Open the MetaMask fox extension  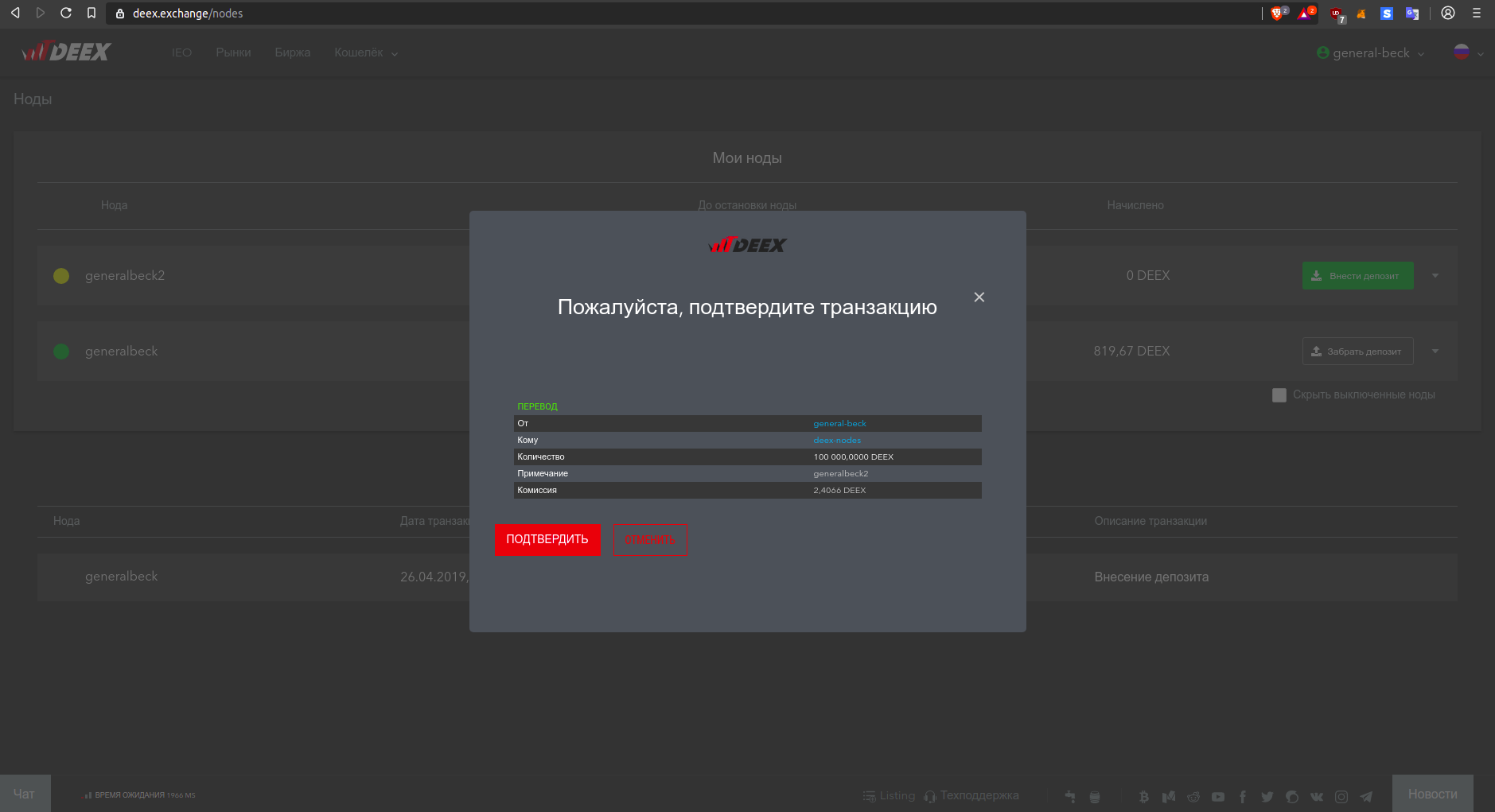pyautogui.click(x=1361, y=14)
